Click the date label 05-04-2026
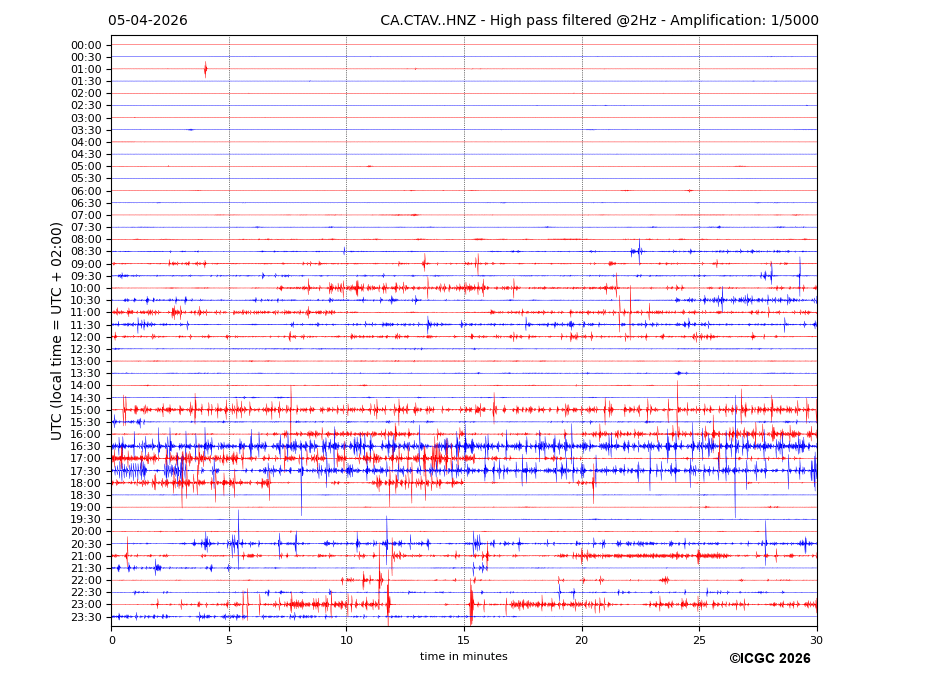The image size is (927, 696). pyautogui.click(x=148, y=21)
